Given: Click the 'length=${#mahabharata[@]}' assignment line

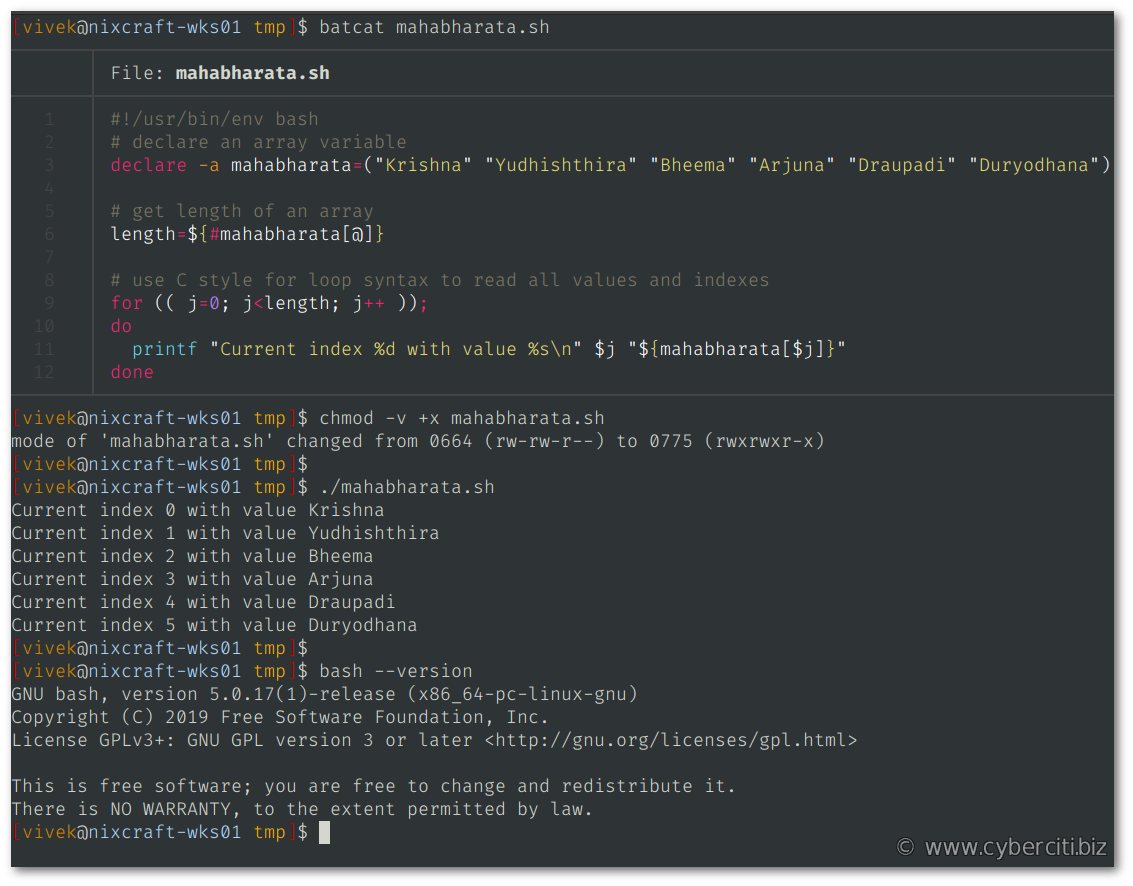Looking at the screenshot, I should [248, 234].
